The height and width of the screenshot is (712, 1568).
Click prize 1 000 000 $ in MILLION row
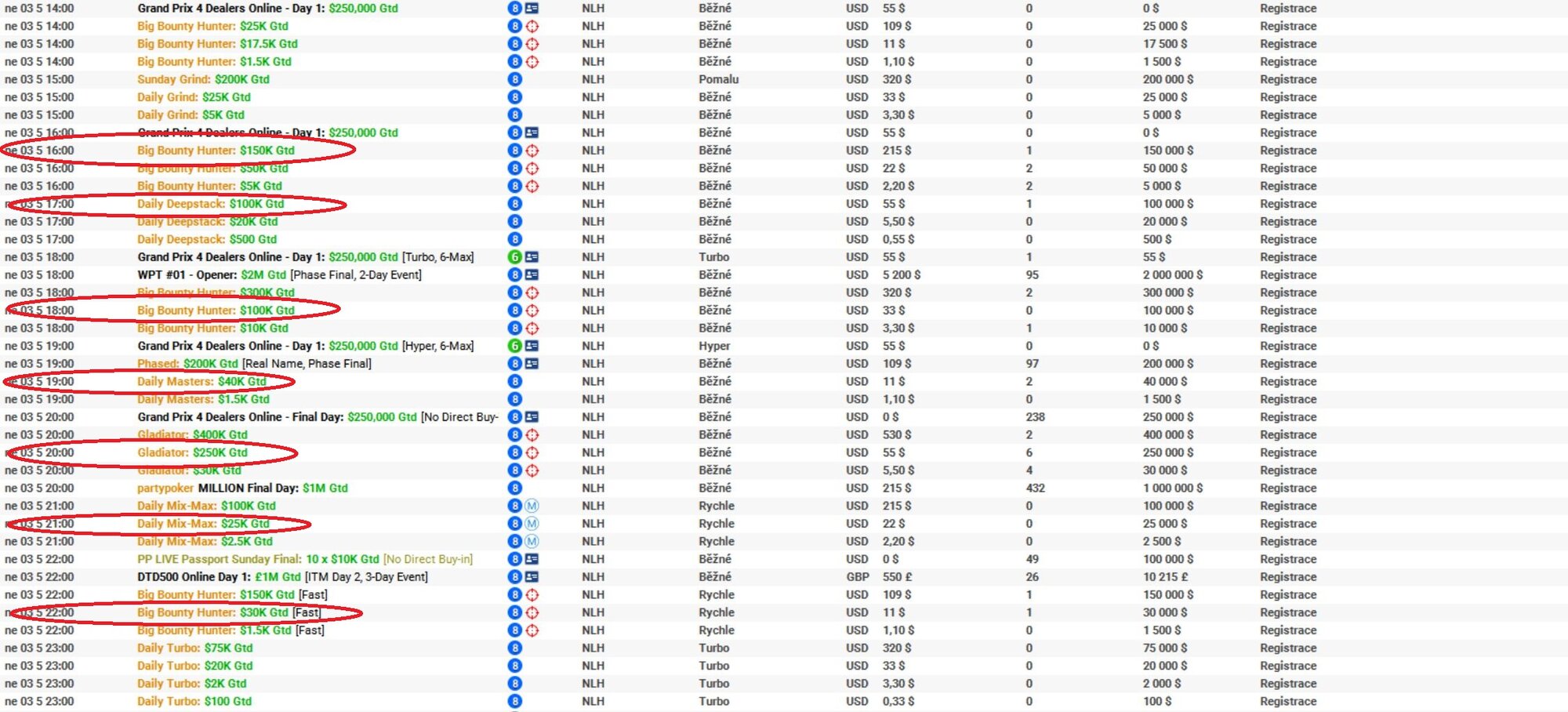[1173, 488]
